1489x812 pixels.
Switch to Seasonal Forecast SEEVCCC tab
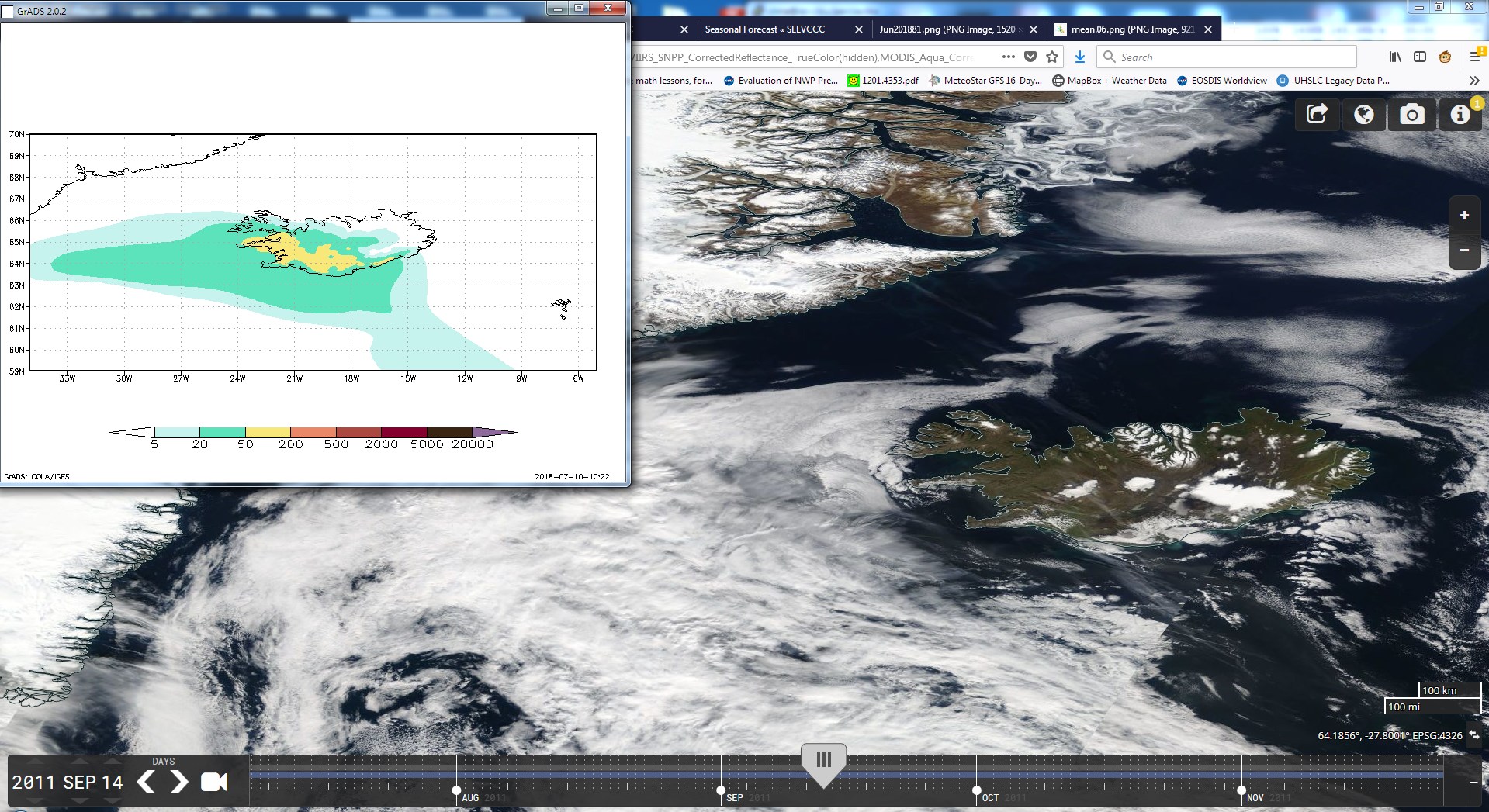pyautogui.click(x=764, y=29)
